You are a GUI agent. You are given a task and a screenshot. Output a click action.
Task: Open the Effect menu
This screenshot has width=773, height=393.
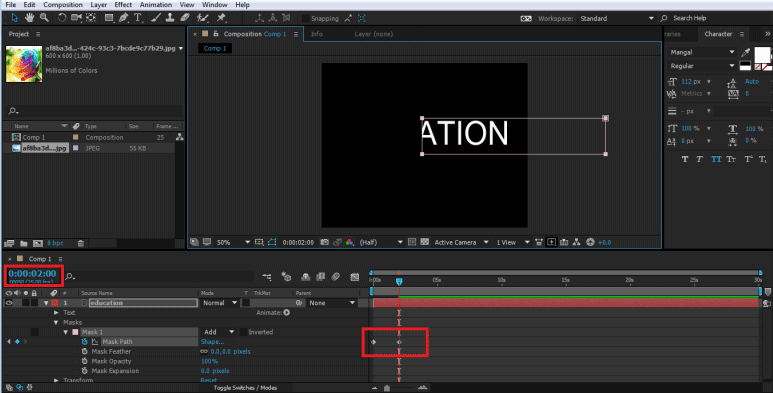coord(123,4)
